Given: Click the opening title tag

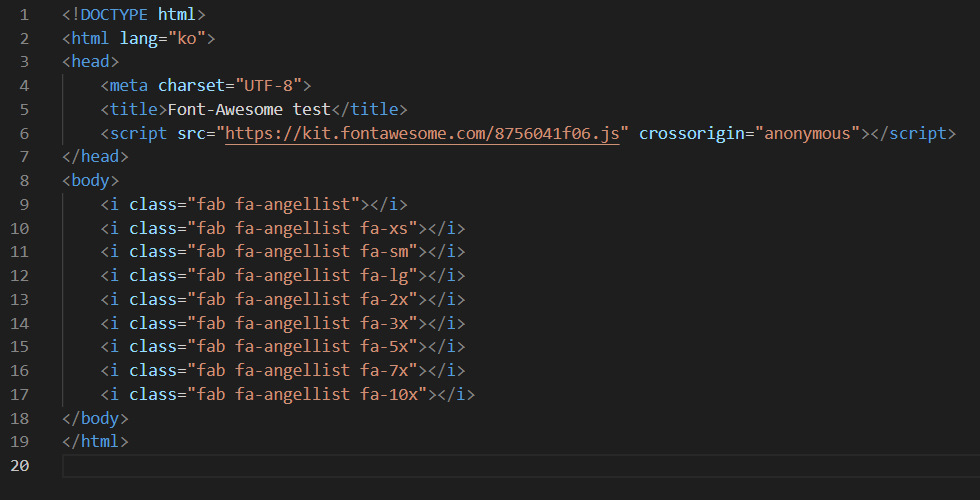Looking at the screenshot, I should tap(134, 109).
